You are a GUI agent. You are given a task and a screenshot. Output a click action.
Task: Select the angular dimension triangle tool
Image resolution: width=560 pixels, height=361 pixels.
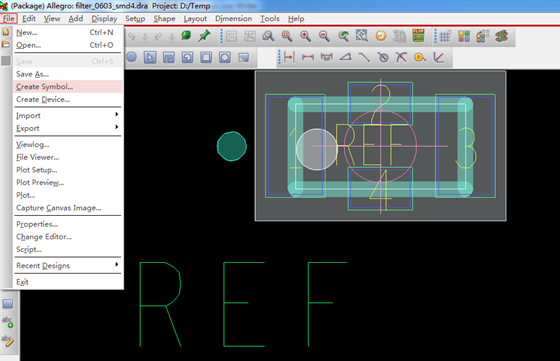pyautogui.click(x=345, y=57)
